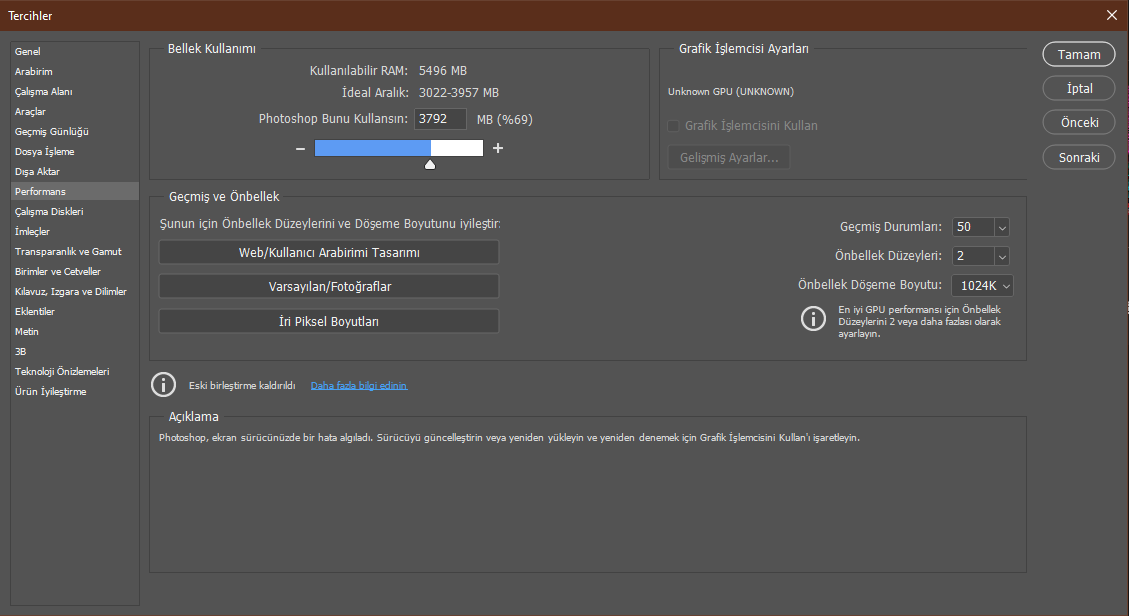
Task: Select 3B in the sidebar
Action: point(75,352)
